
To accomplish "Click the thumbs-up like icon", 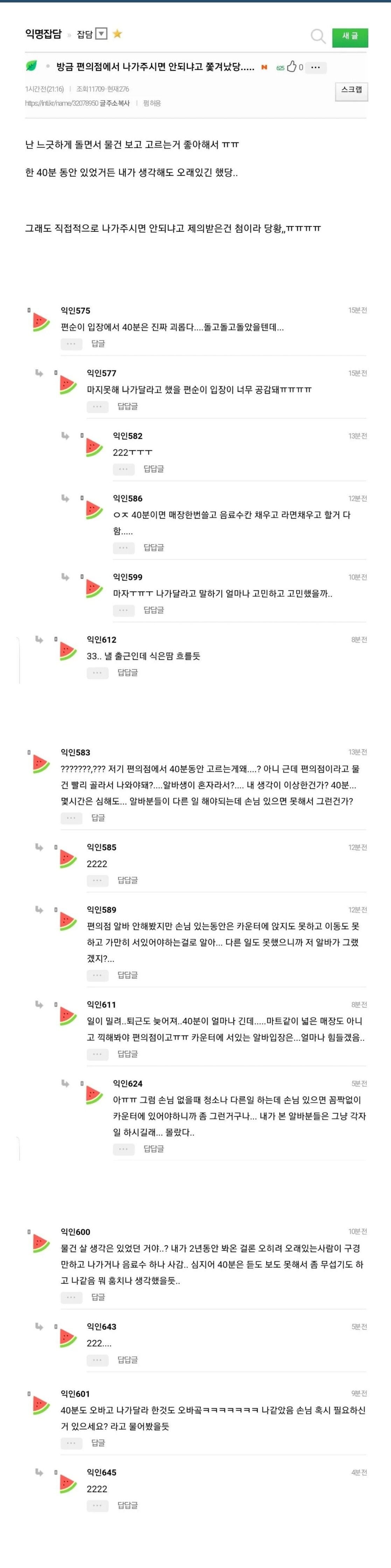I will 292,67.
